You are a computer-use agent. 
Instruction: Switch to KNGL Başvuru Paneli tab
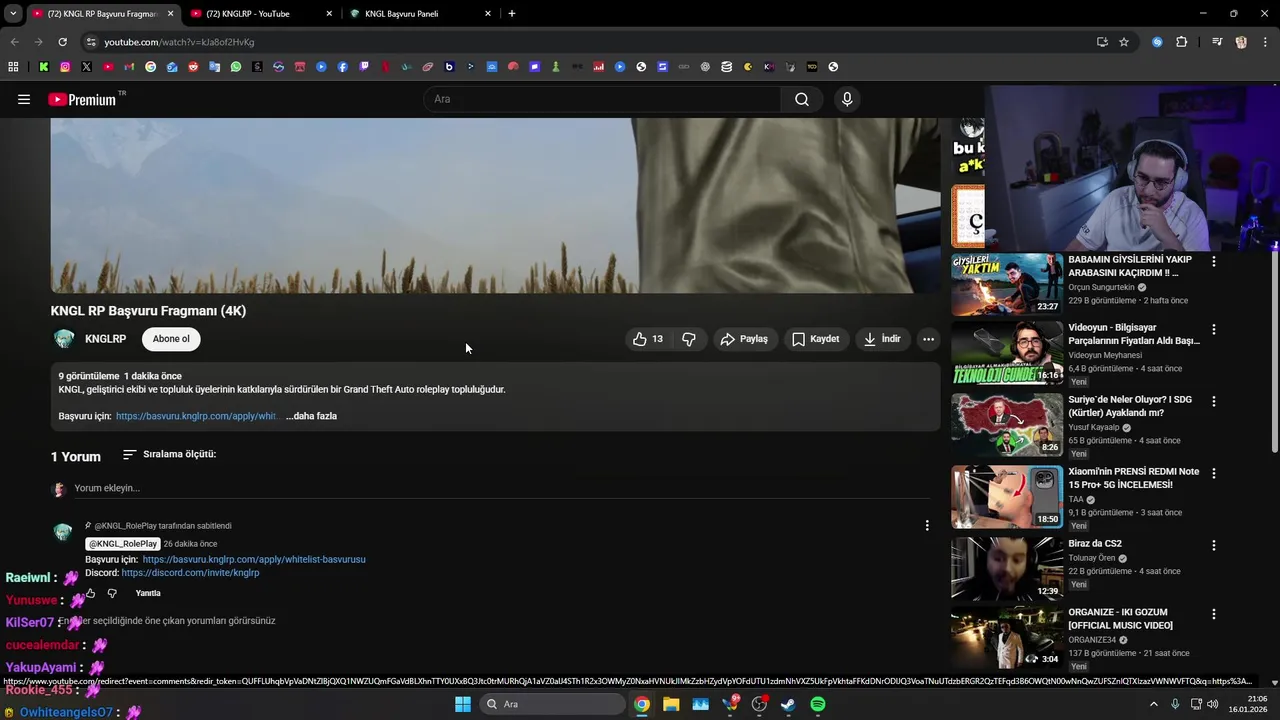click(420, 14)
